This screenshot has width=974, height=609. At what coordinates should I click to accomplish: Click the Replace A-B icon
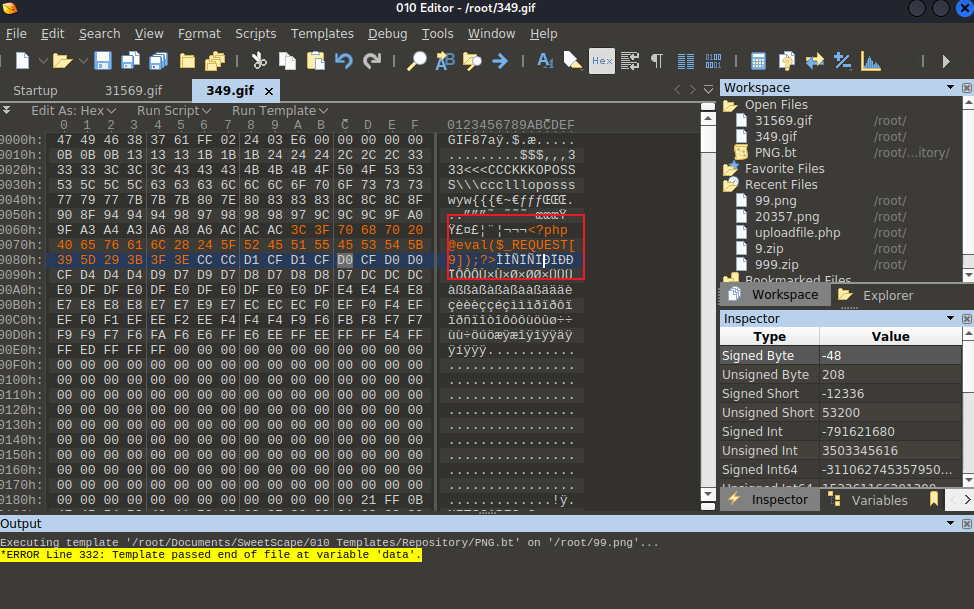click(445, 61)
